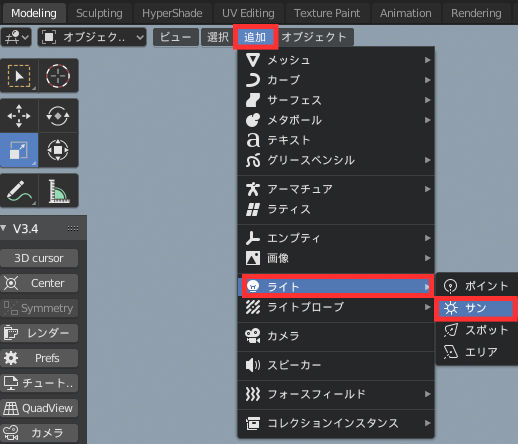The width and height of the screenshot is (518, 444).
Task: Expand the メッシュ submenu arrow
Action: pos(427,60)
